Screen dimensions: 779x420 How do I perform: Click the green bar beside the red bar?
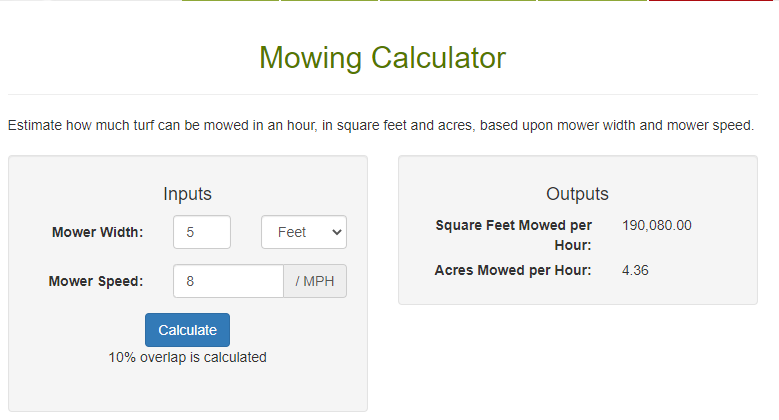[x=592, y=1]
